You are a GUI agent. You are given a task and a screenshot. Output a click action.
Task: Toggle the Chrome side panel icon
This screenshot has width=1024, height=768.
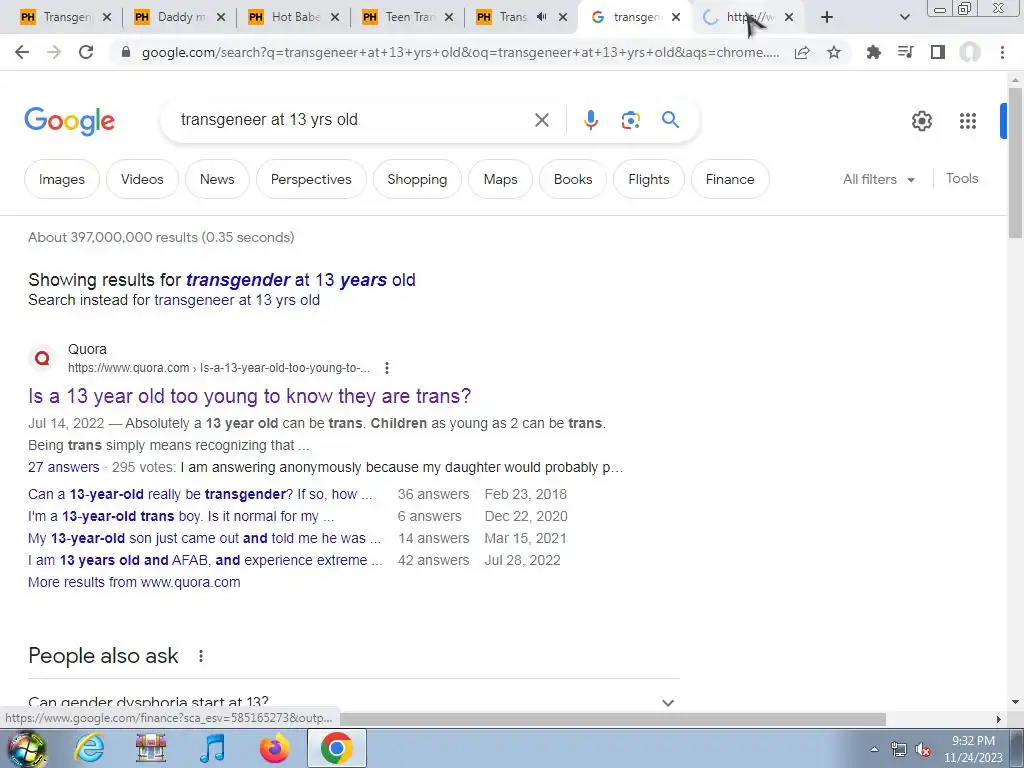click(938, 52)
